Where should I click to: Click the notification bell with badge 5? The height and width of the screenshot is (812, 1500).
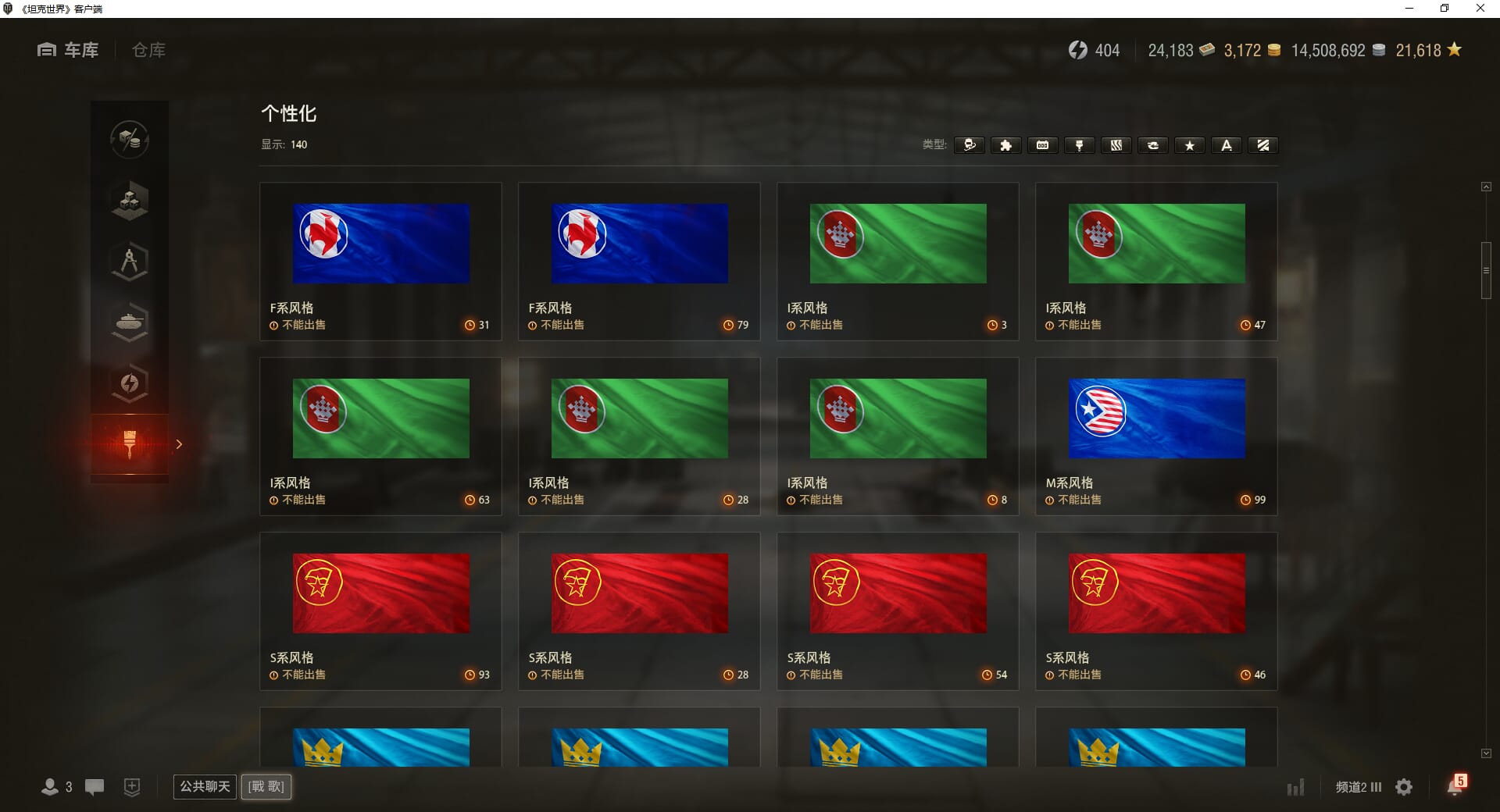[1456, 785]
